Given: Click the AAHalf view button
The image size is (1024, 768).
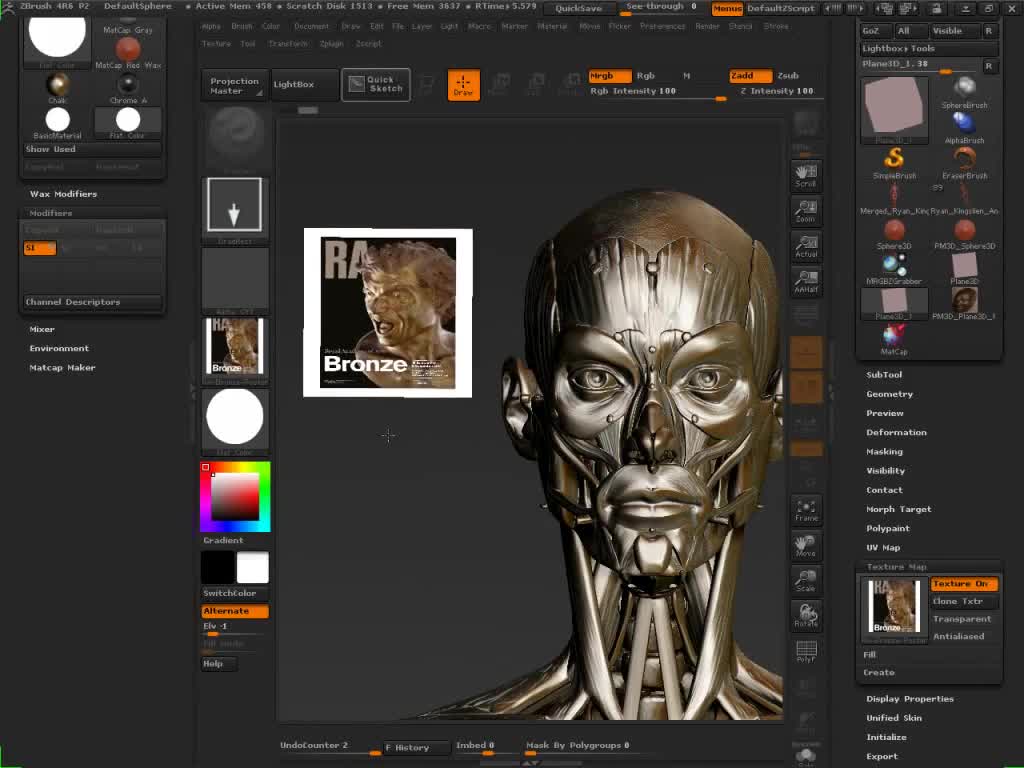Looking at the screenshot, I should (x=806, y=281).
